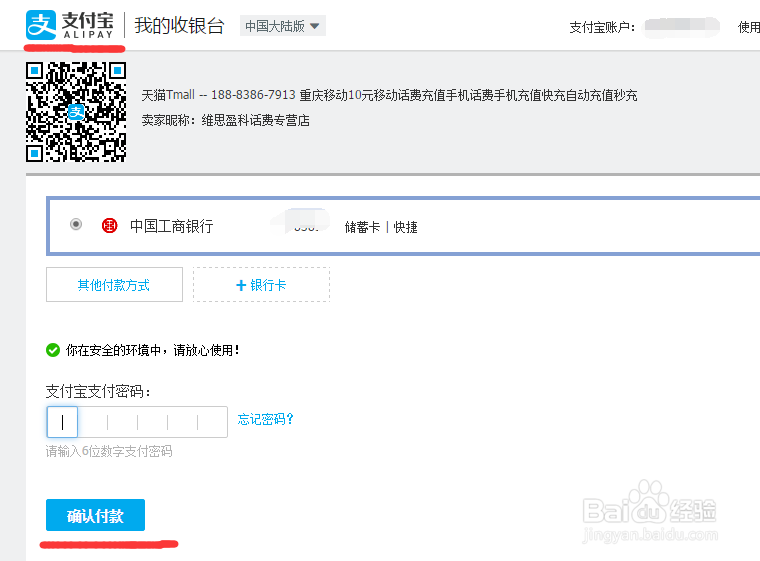
Task: Click the 其他付款方式 button
Action: point(114,285)
